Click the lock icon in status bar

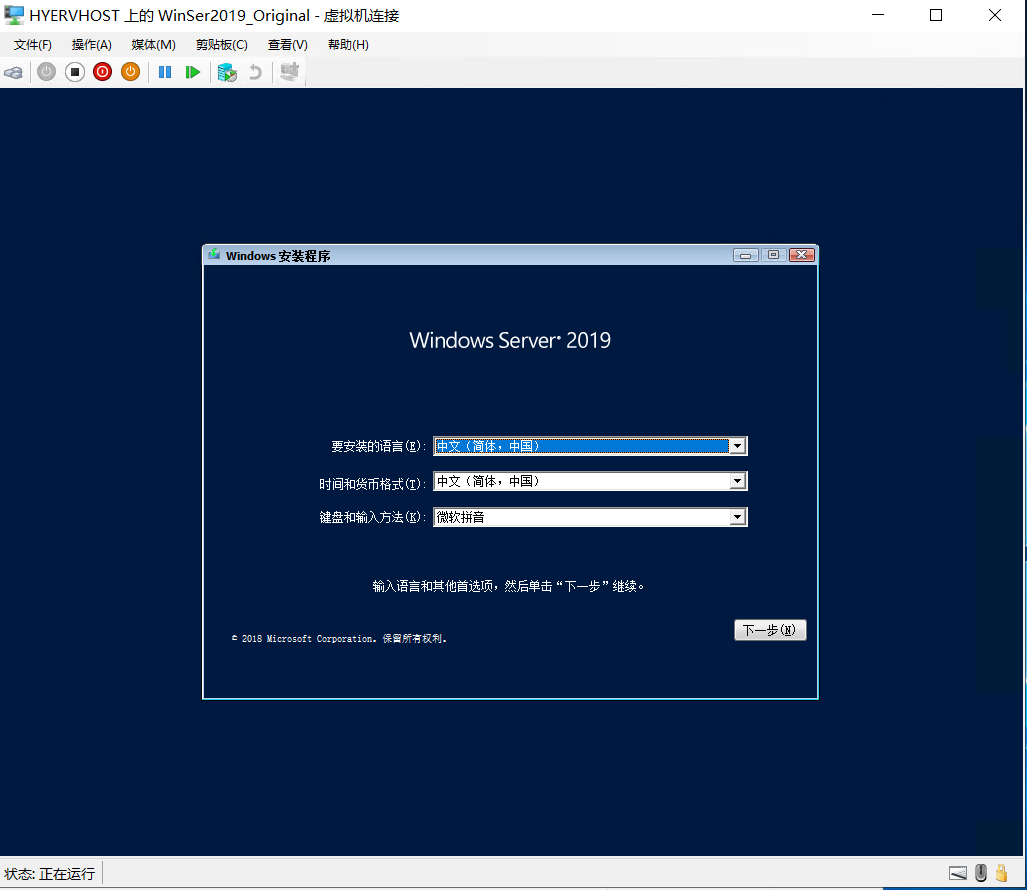(x=1003, y=873)
